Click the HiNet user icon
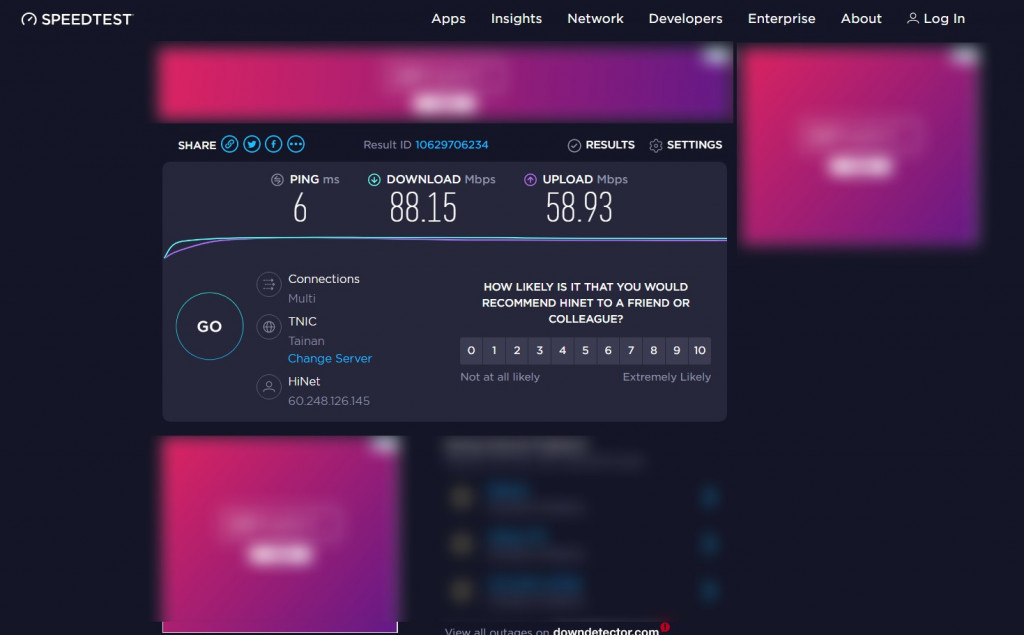This screenshot has width=1024, height=635. pos(268,387)
